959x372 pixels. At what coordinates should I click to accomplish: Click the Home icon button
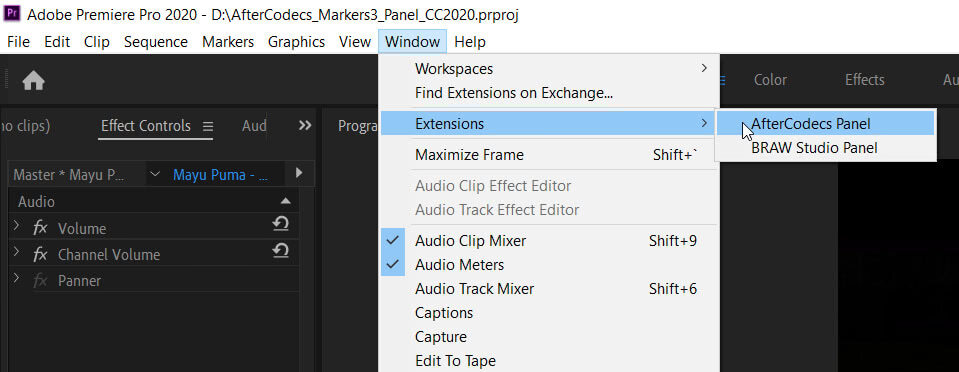coord(34,80)
